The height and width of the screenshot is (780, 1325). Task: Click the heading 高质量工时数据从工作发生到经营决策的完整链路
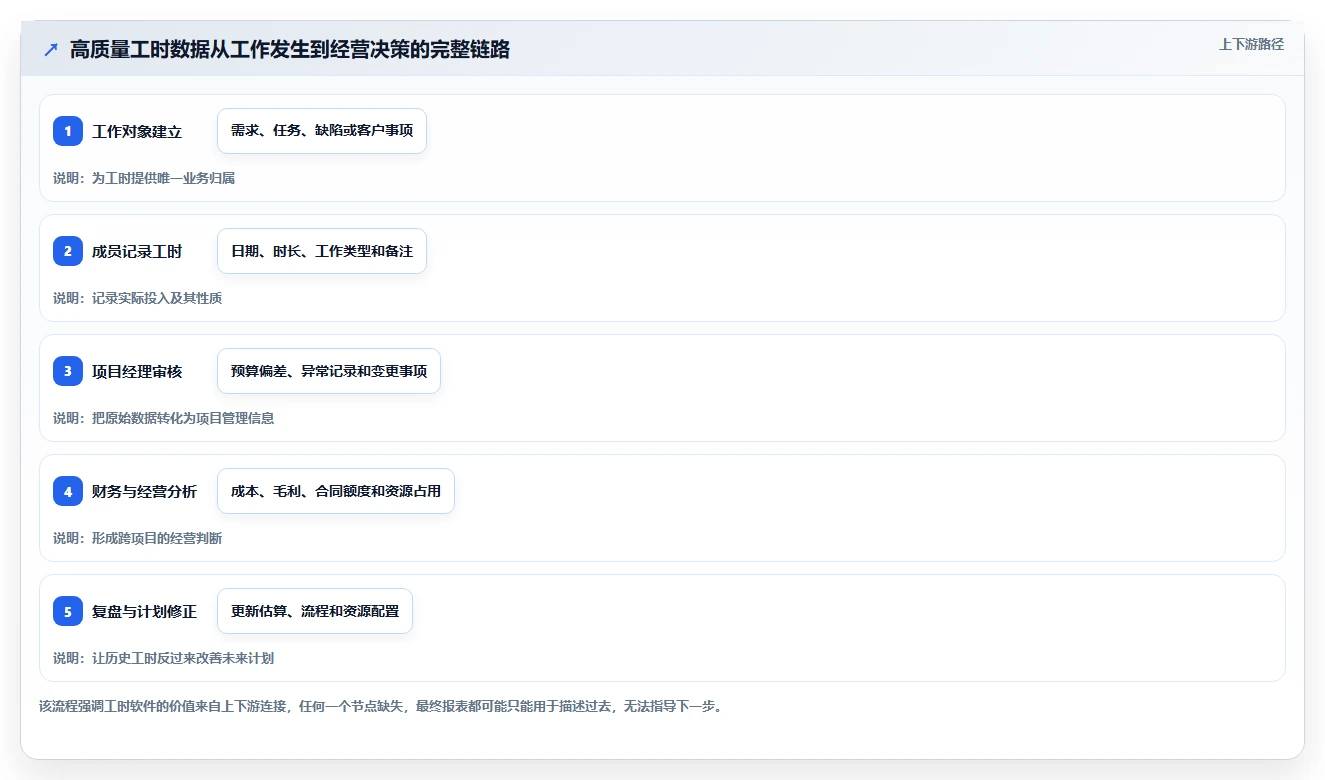pos(290,50)
